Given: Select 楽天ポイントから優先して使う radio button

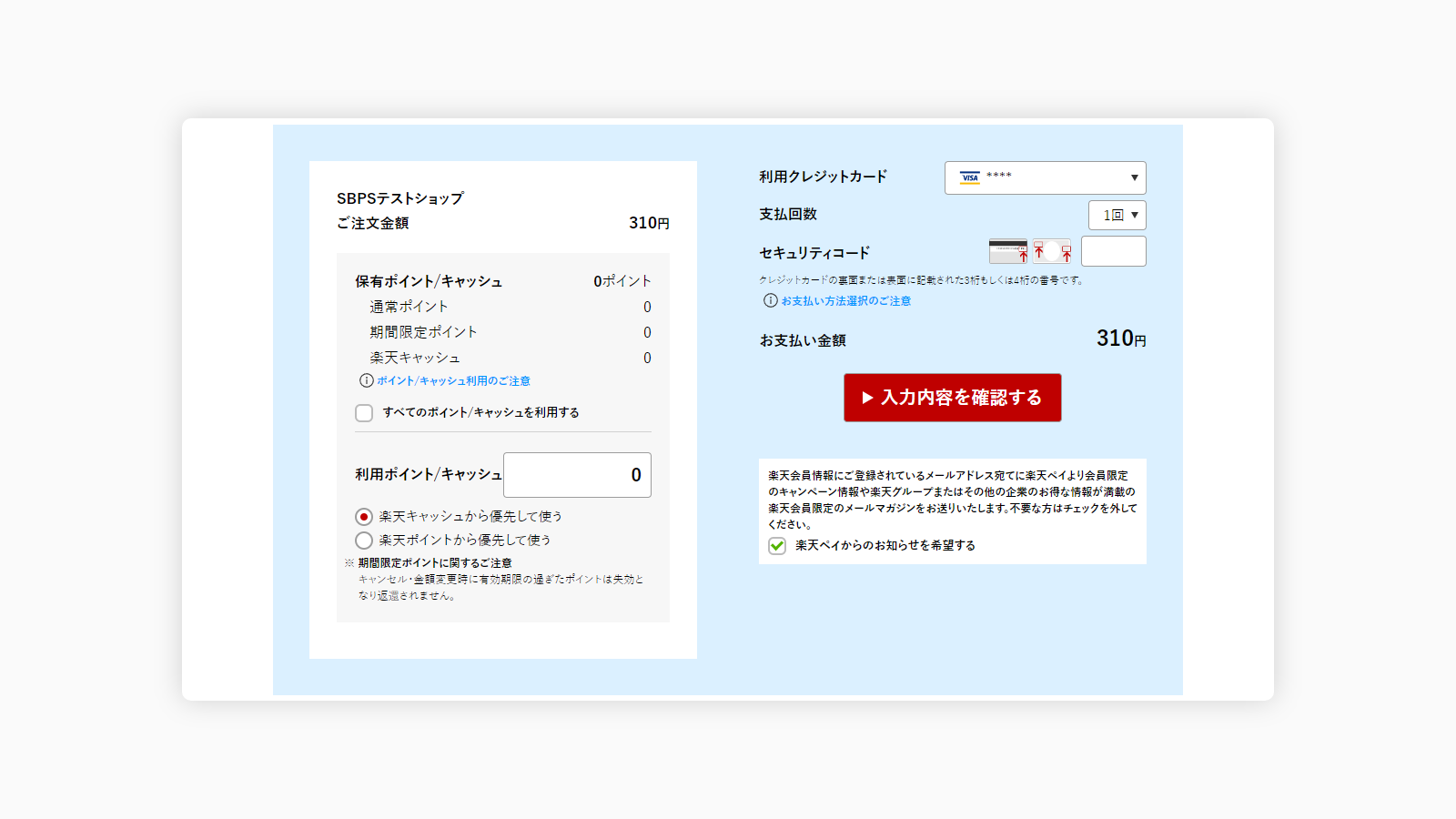Looking at the screenshot, I should tap(364, 541).
